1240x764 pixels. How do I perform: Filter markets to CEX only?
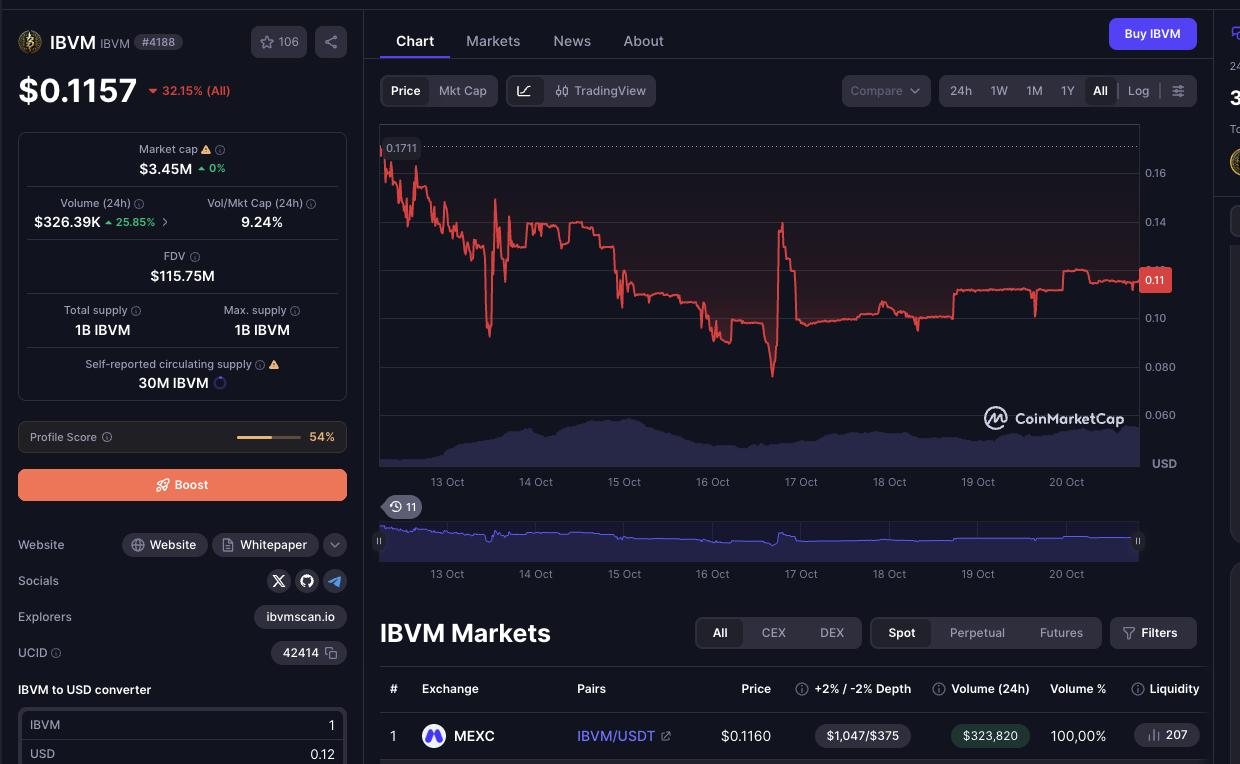click(774, 633)
